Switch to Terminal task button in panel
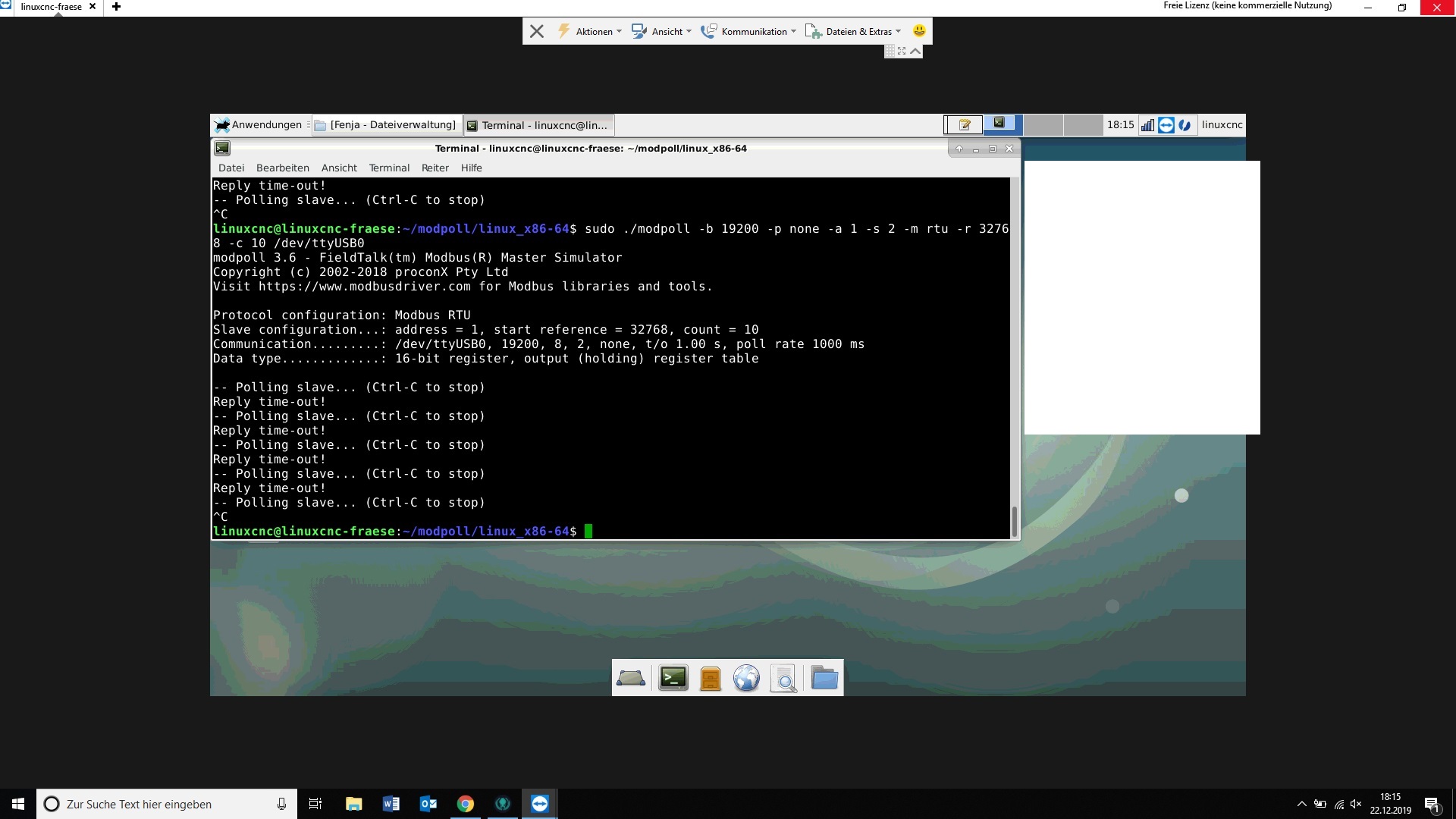 click(538, 125)
